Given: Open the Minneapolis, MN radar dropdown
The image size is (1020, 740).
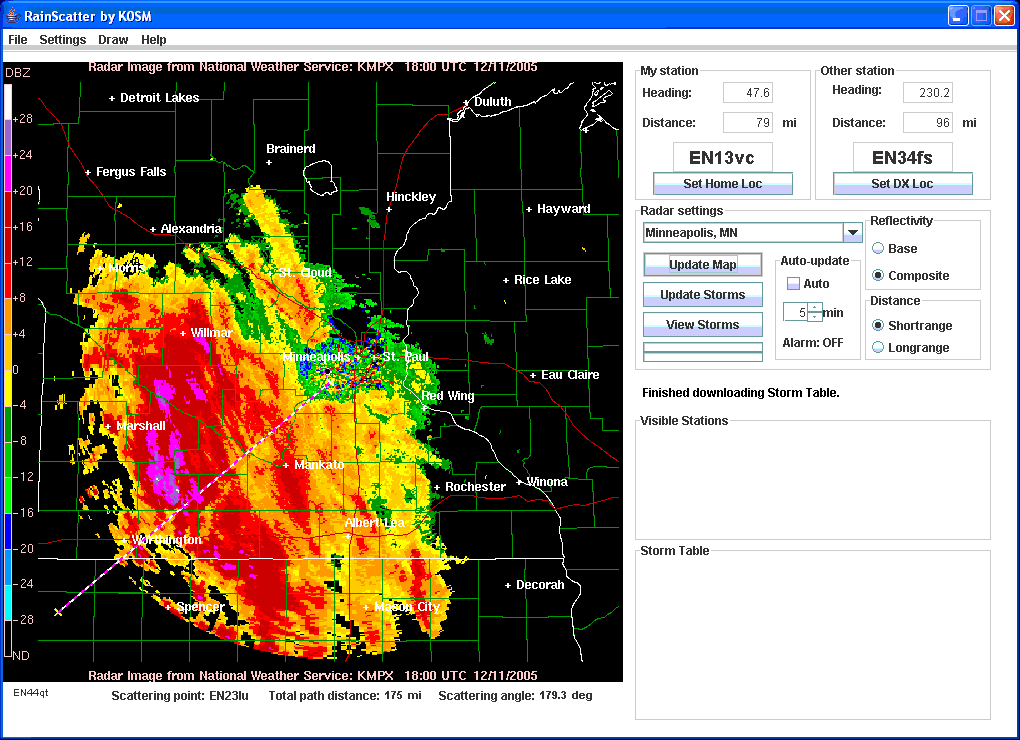Looking at the screenshot, I should click(x=852, y=233).
